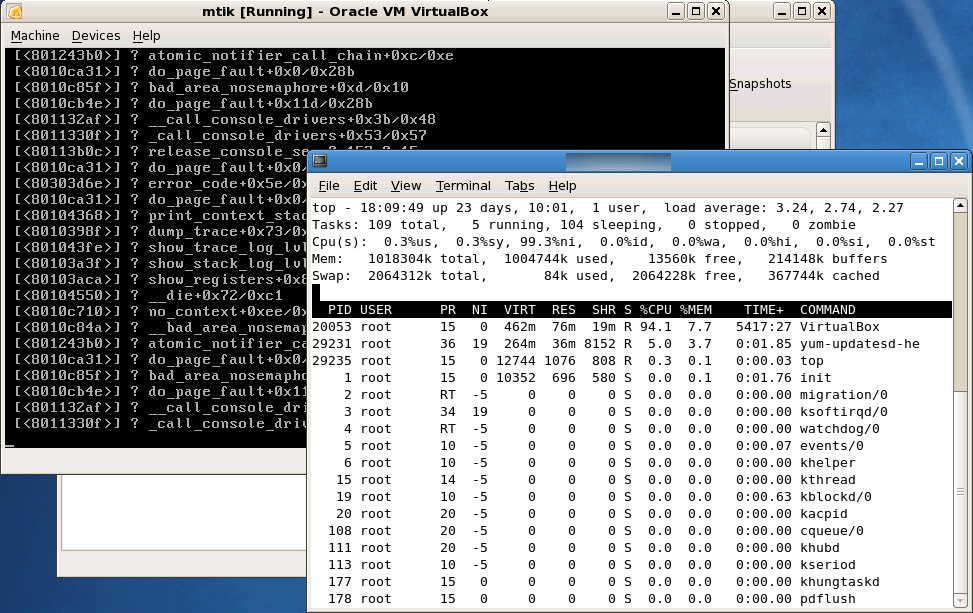
Task: Click the kacpid process name
Action: point(823,514)
